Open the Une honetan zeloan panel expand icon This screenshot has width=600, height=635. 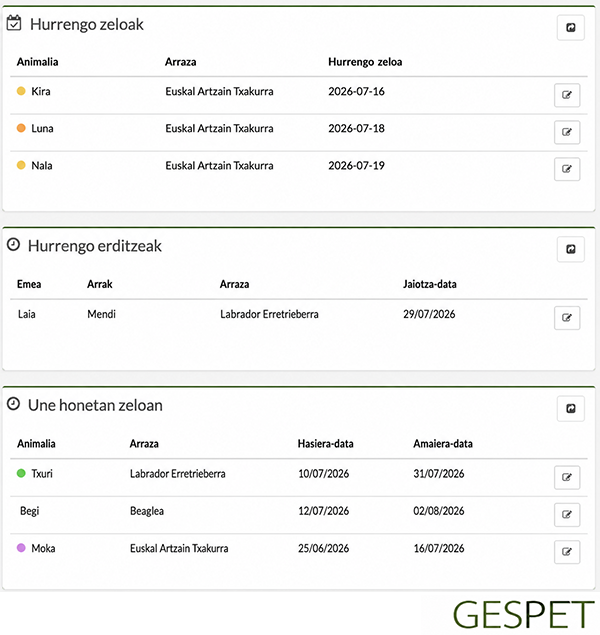click(x=570, y=408)
